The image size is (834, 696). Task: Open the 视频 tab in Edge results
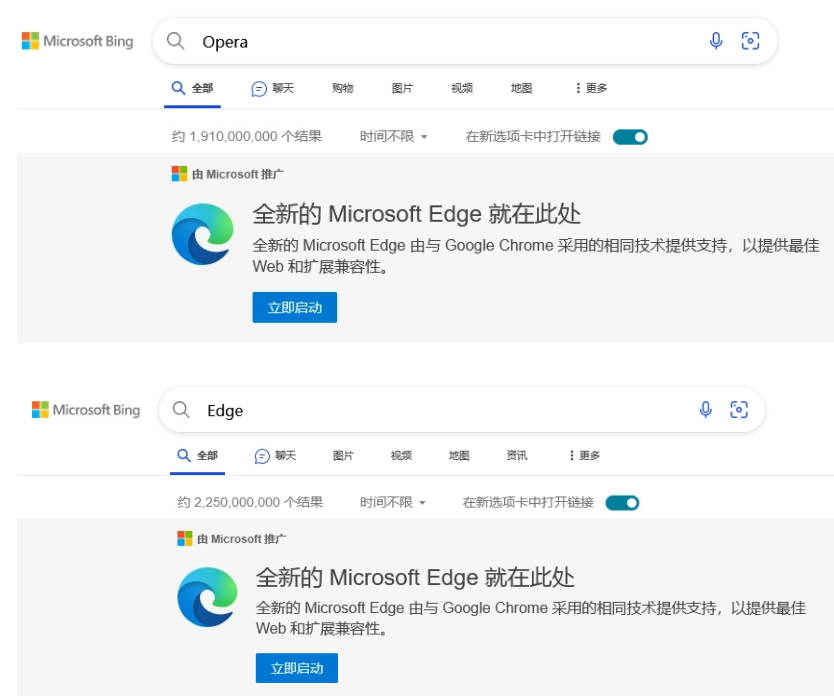coord(401,456)
